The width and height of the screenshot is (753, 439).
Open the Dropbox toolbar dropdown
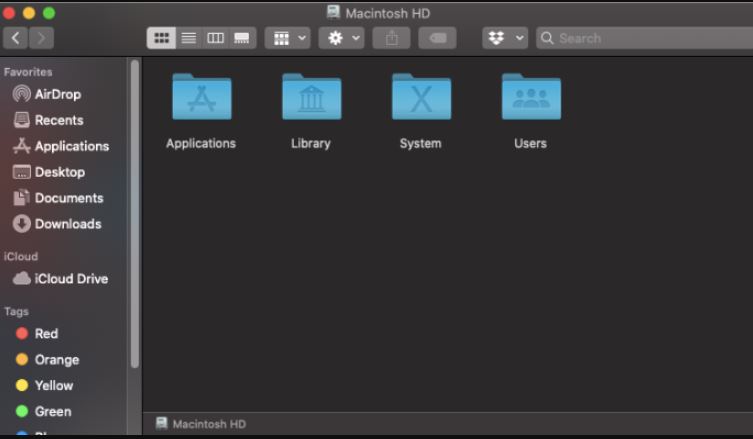tap(505, 38)
